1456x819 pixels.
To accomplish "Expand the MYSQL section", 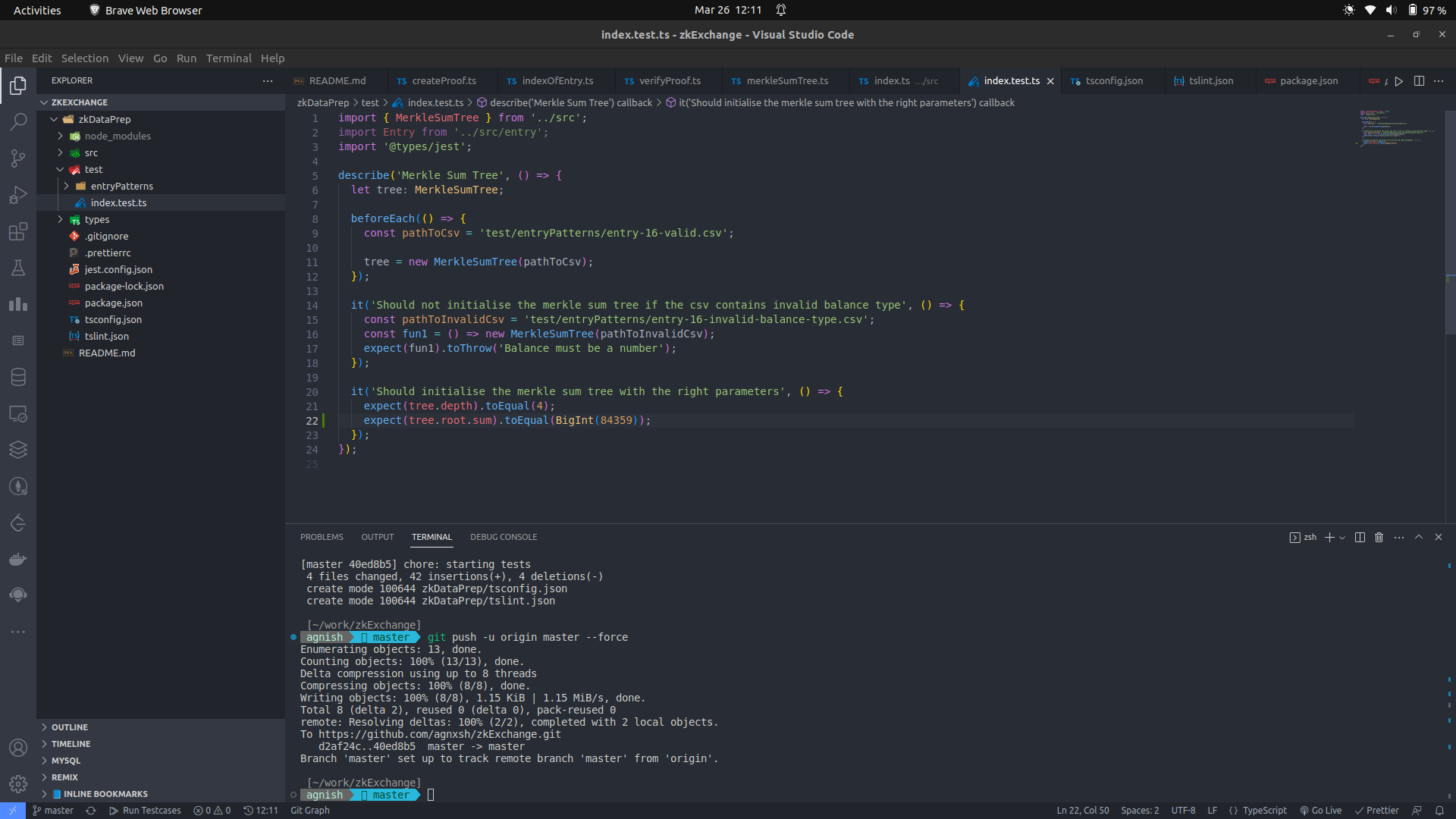I will coord(160,761).
